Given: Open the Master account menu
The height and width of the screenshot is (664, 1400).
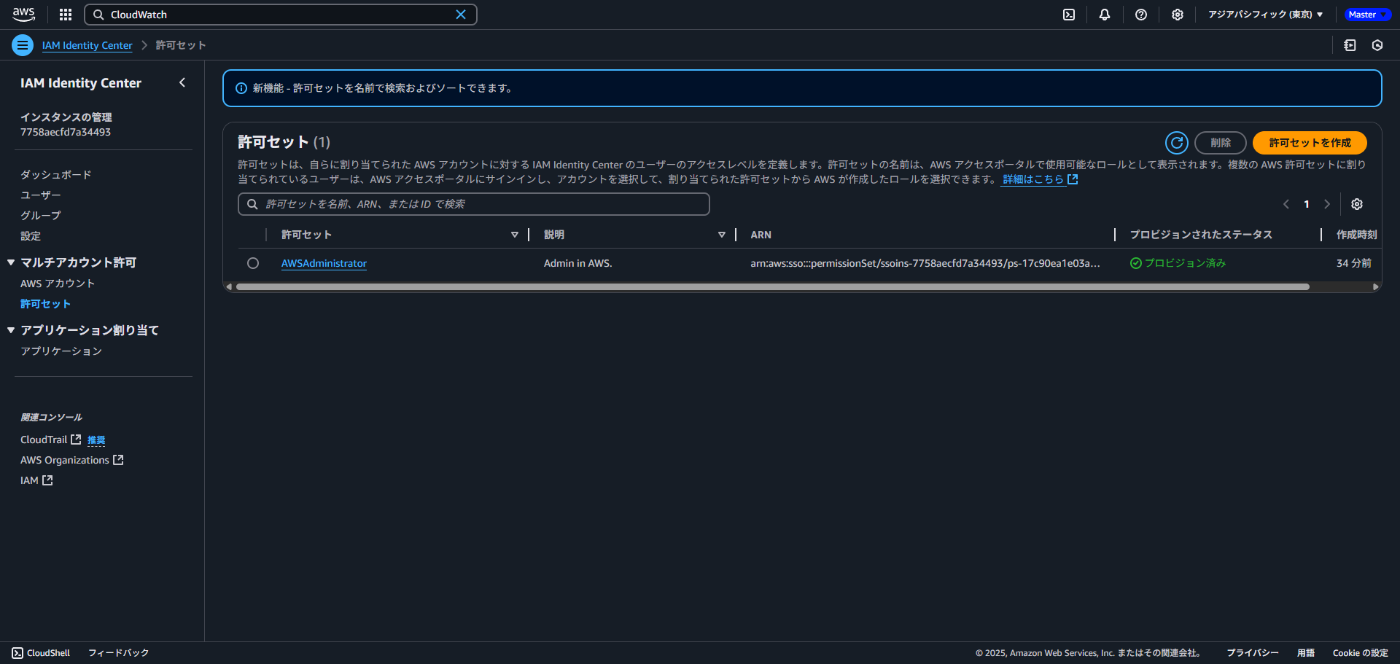Looking at the screenshot, I should (x=1367, y=15).
